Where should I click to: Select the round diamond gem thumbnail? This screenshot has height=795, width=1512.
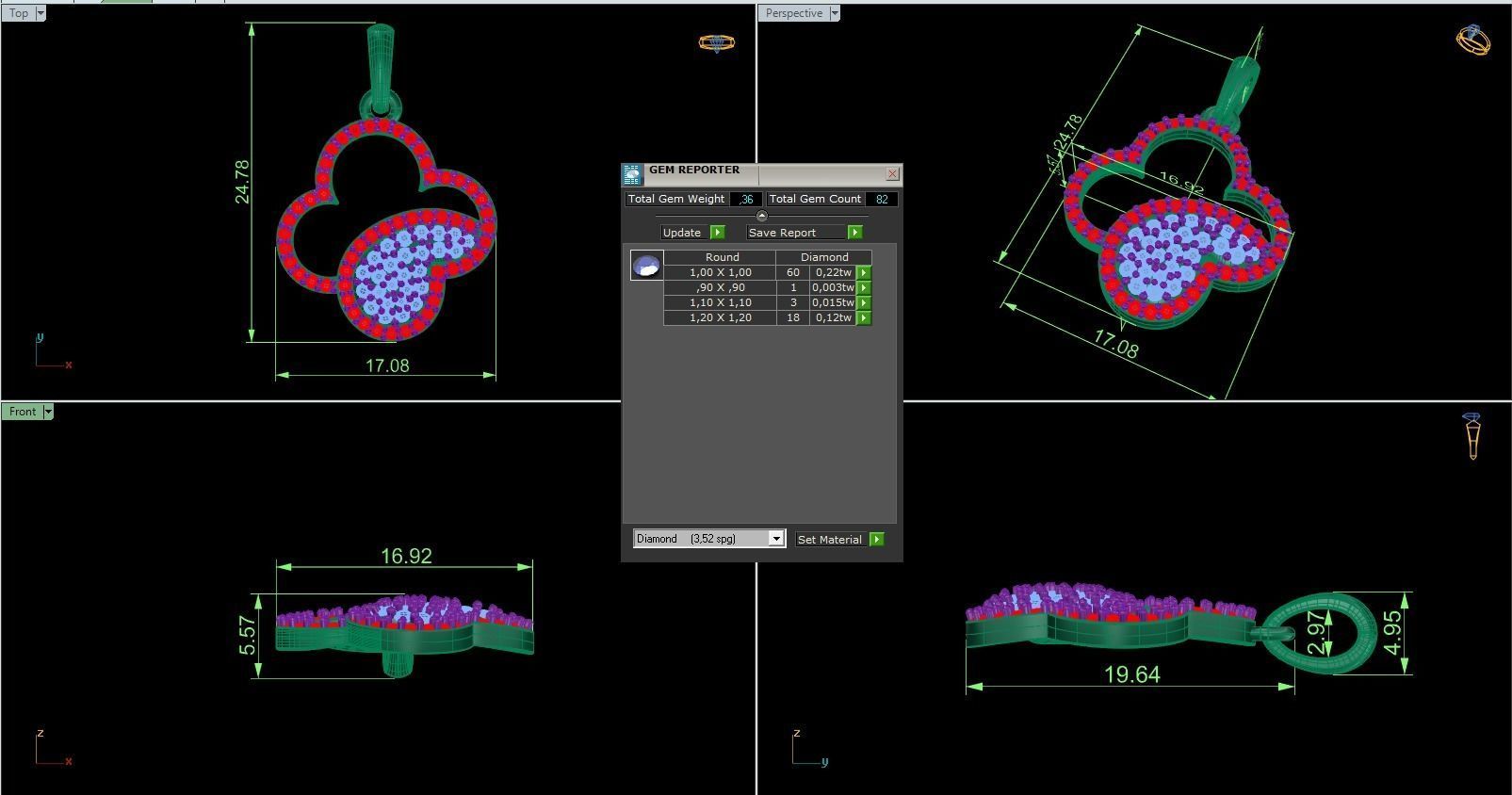(x=646, y=266)
